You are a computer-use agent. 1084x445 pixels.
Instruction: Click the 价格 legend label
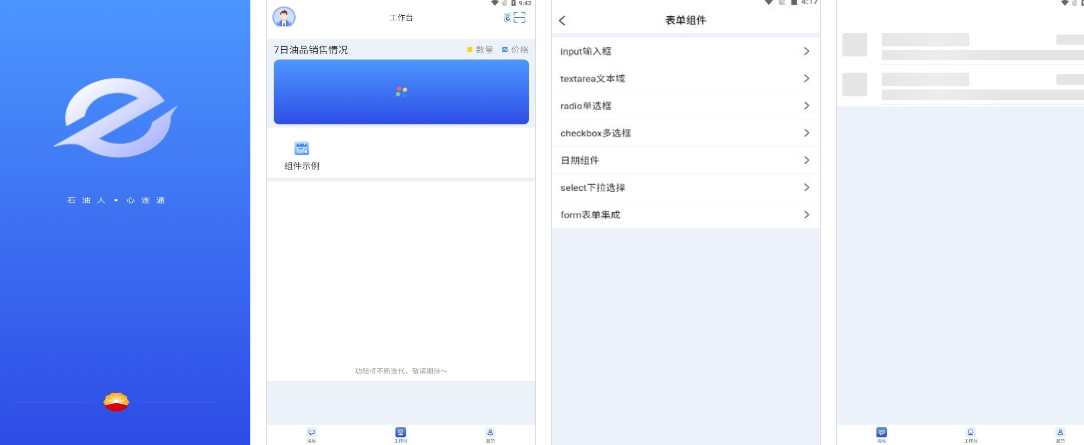520,50
